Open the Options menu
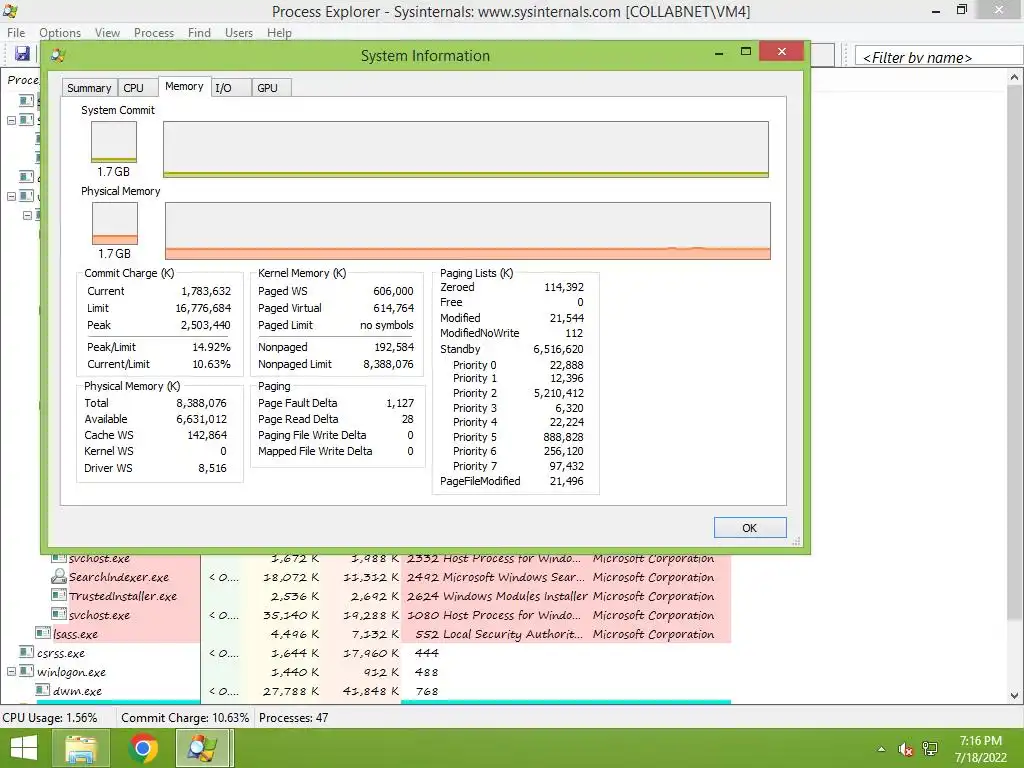Viewport: 1024px width, 768px height. [x=59, y=33]
